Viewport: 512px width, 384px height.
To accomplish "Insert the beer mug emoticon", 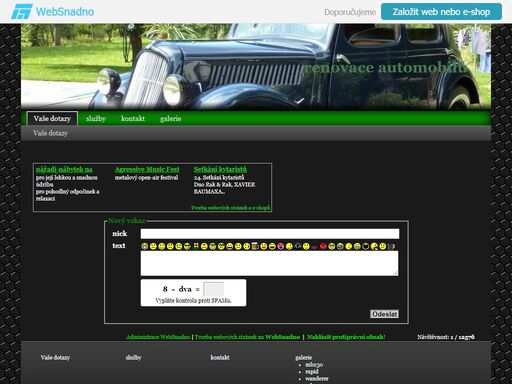I will 255,246.
